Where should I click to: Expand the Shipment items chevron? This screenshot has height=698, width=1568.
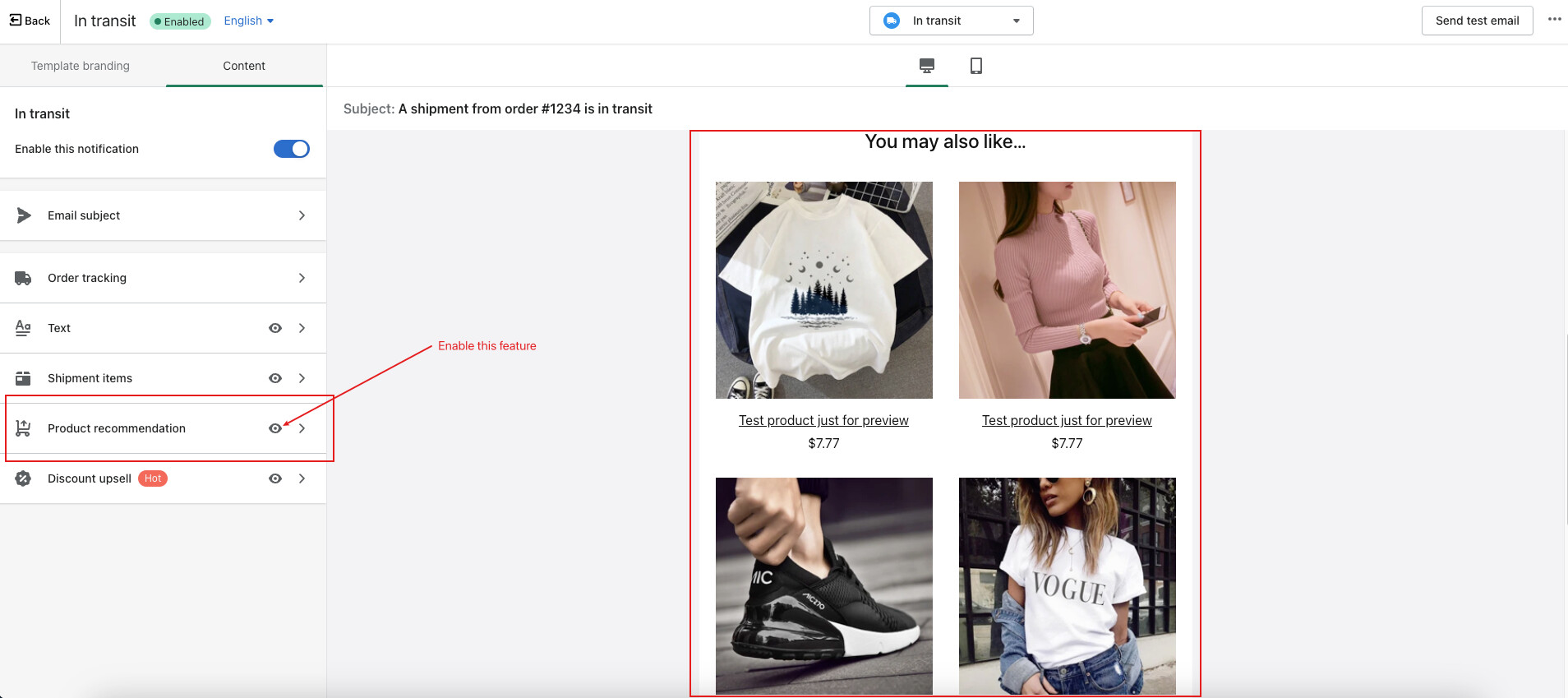tap(302, 378)
